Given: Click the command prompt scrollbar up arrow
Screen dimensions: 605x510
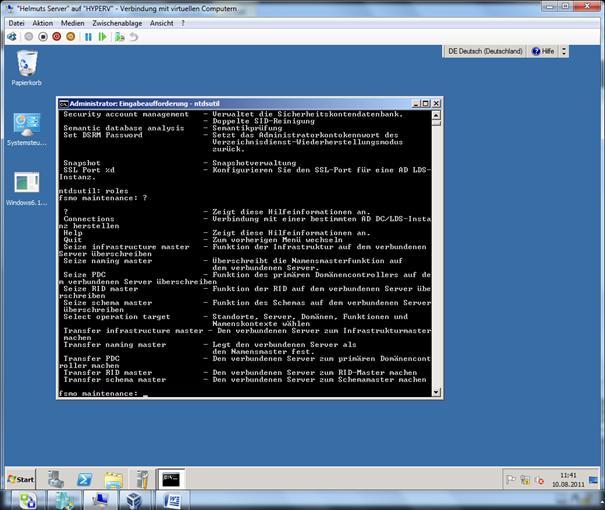Looking at the screenshot, I should pos(437,114).
